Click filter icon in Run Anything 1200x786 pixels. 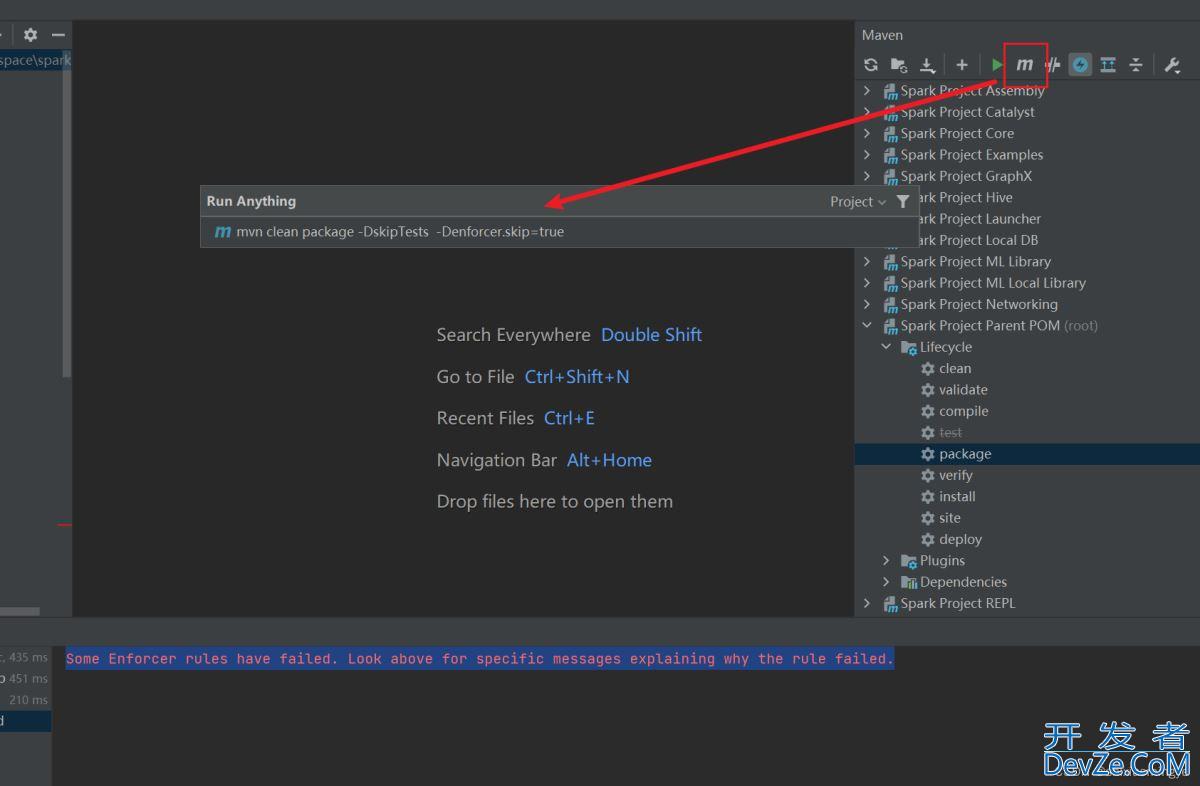(903, 201)
